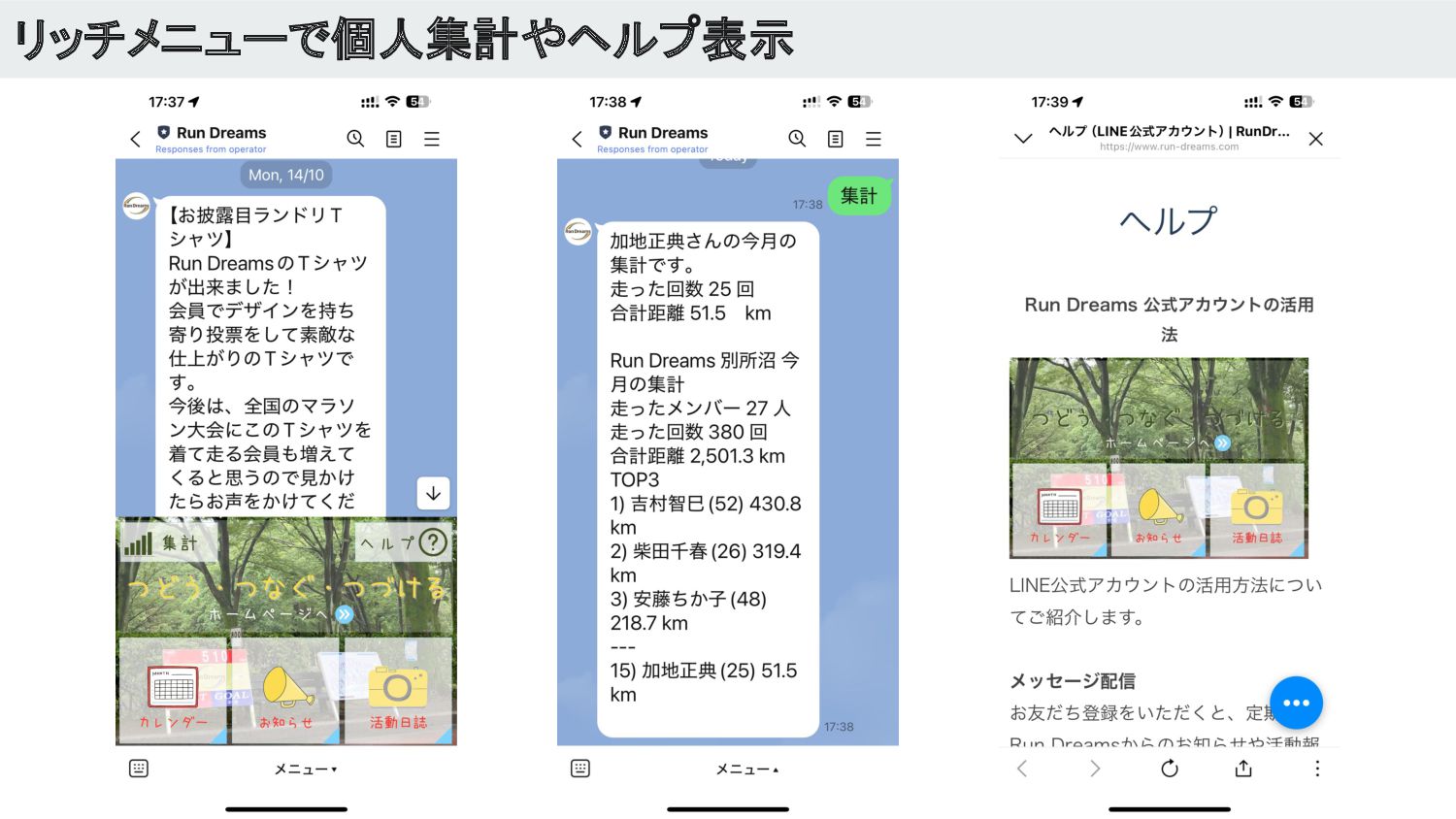Expand the メニュー▴ toggle in the 17:38 screen
This screenshot has width=1456, height=819.
click(746, 769)
